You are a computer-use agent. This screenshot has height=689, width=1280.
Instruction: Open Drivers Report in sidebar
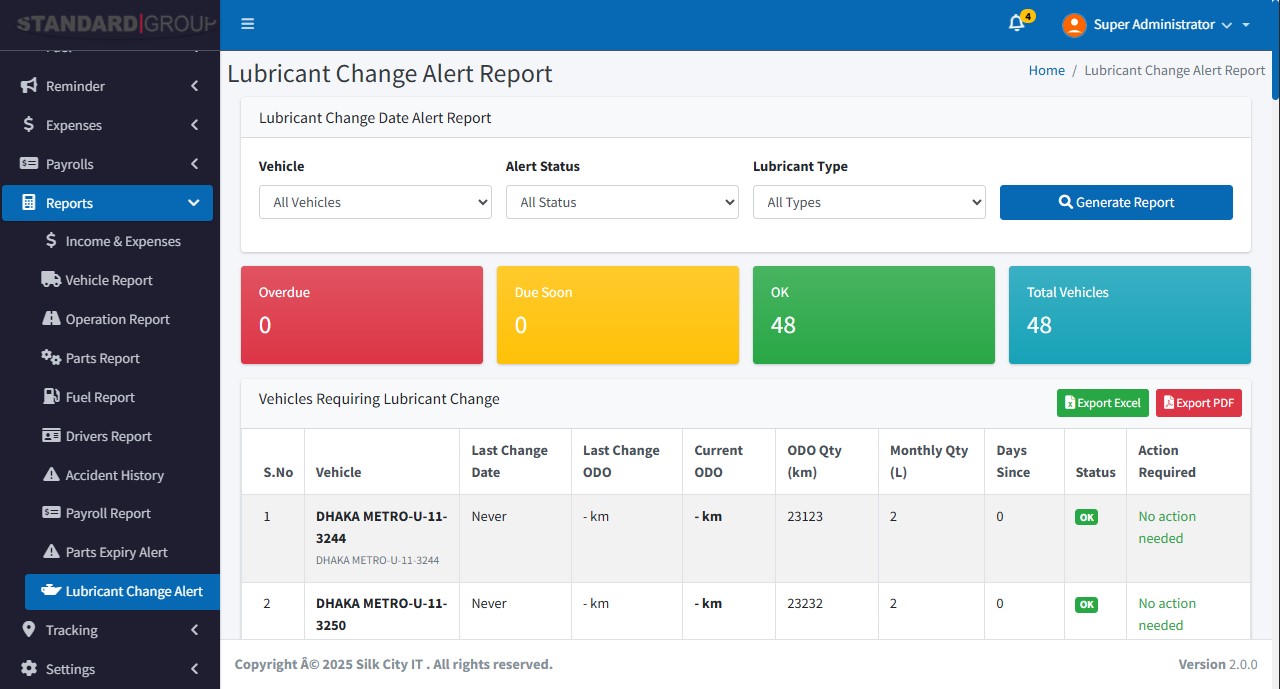pos(108,436)
